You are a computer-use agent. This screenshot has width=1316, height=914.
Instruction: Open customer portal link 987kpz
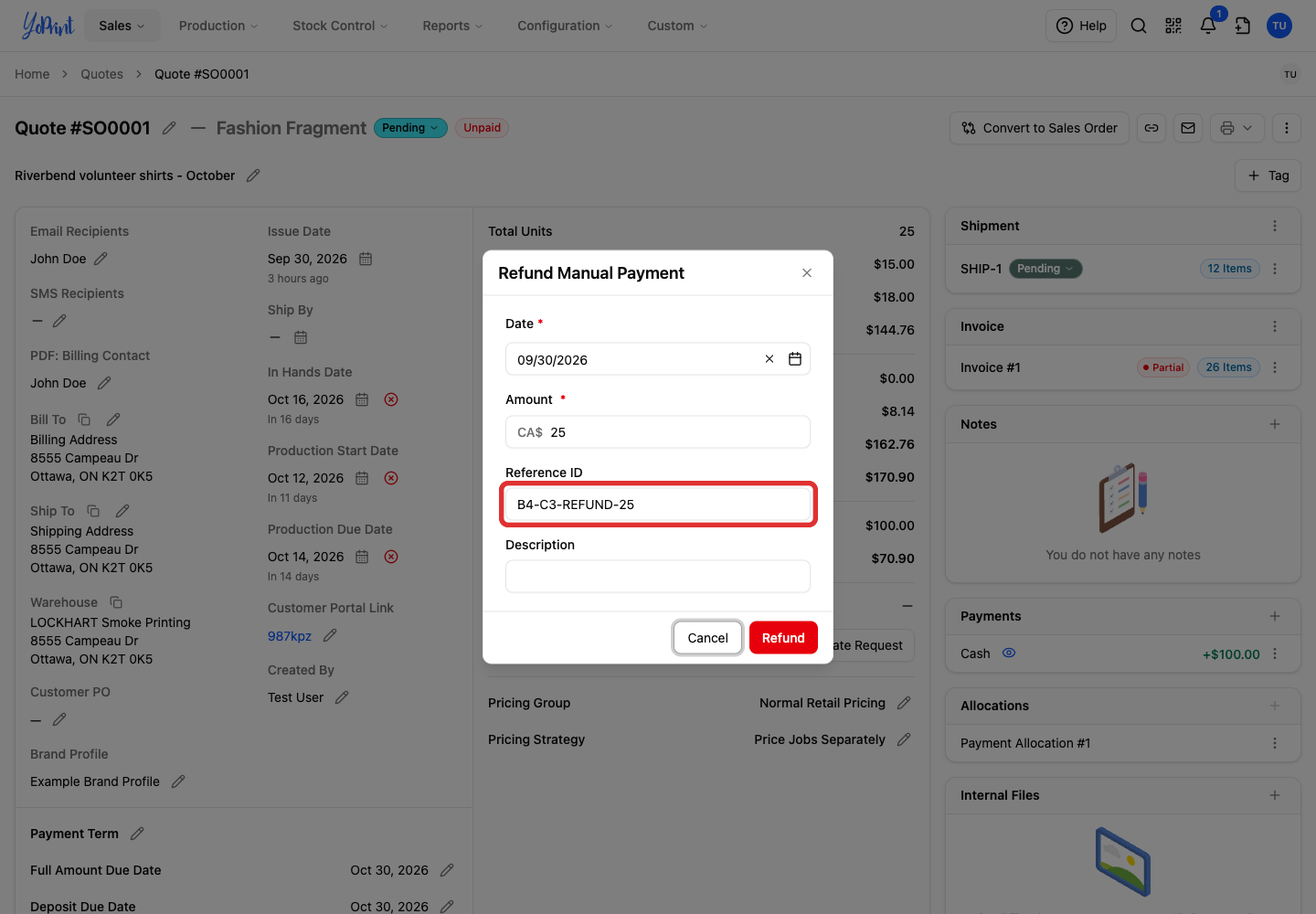pos(290,636)
